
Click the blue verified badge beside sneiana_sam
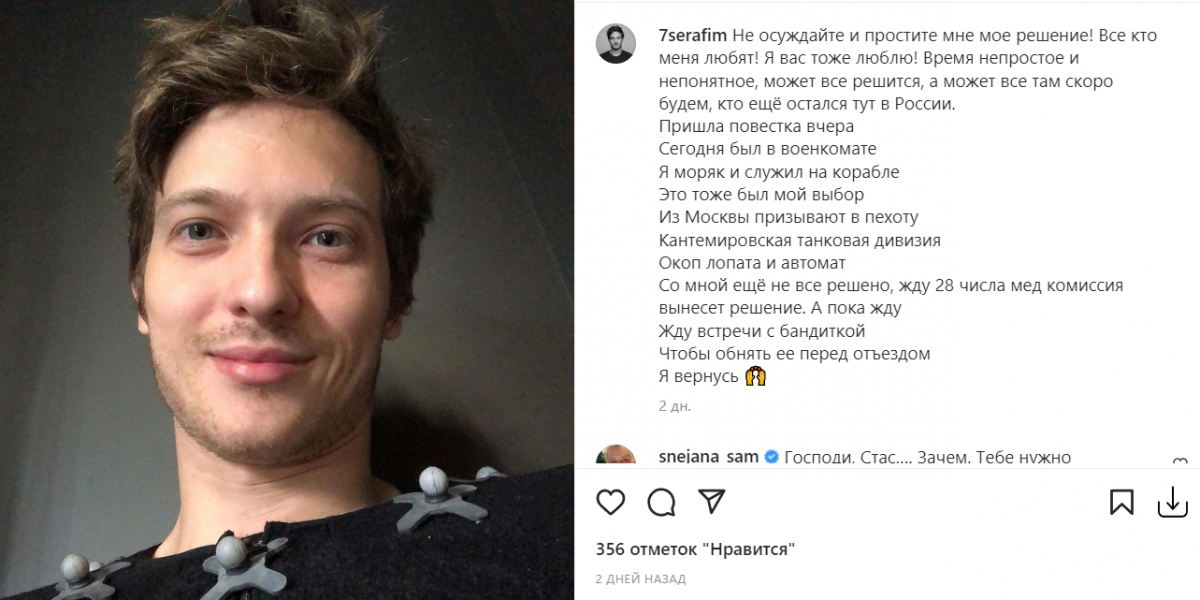[x=771, y=457]
